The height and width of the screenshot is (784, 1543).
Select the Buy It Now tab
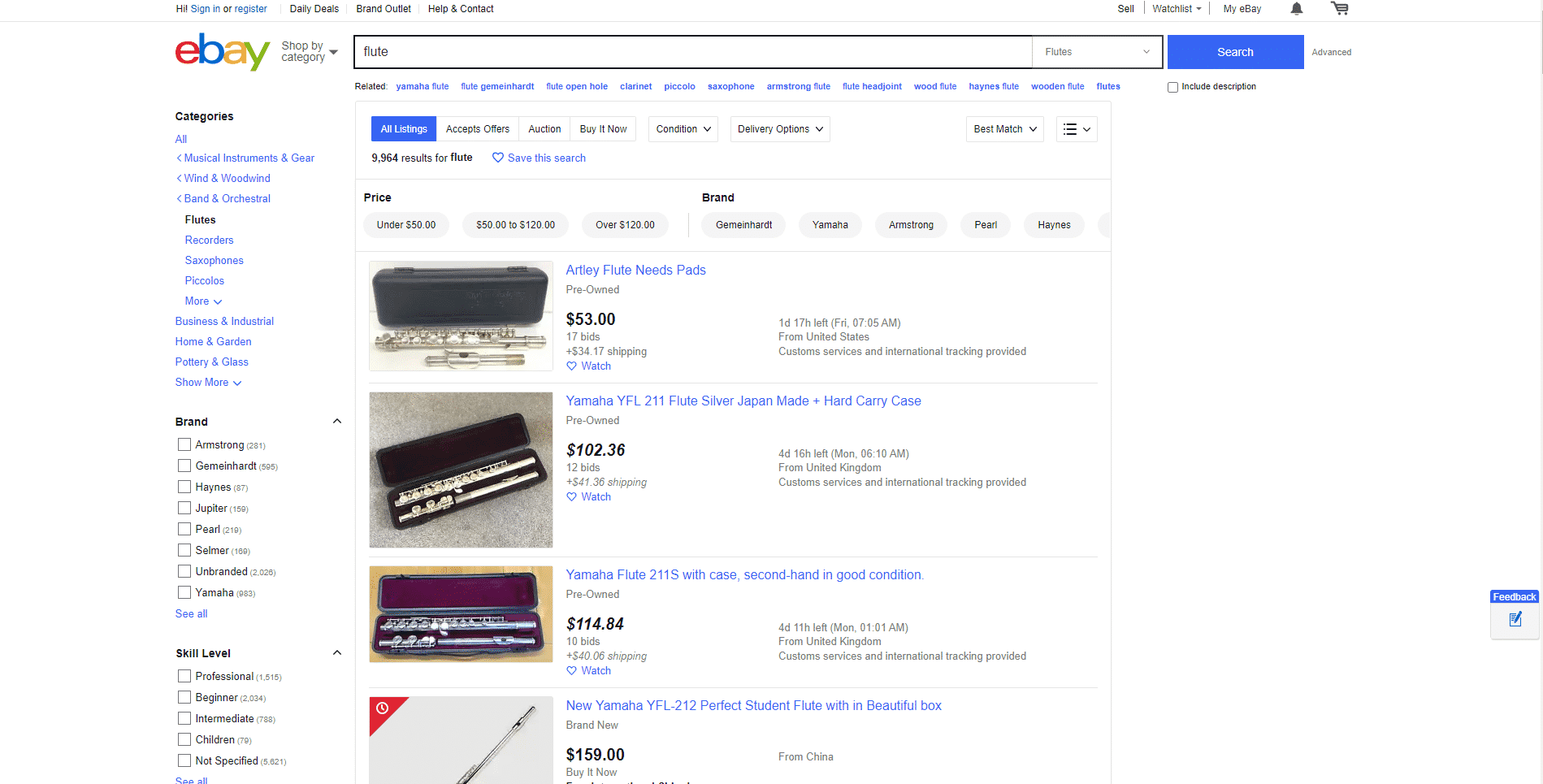[603, 129]
